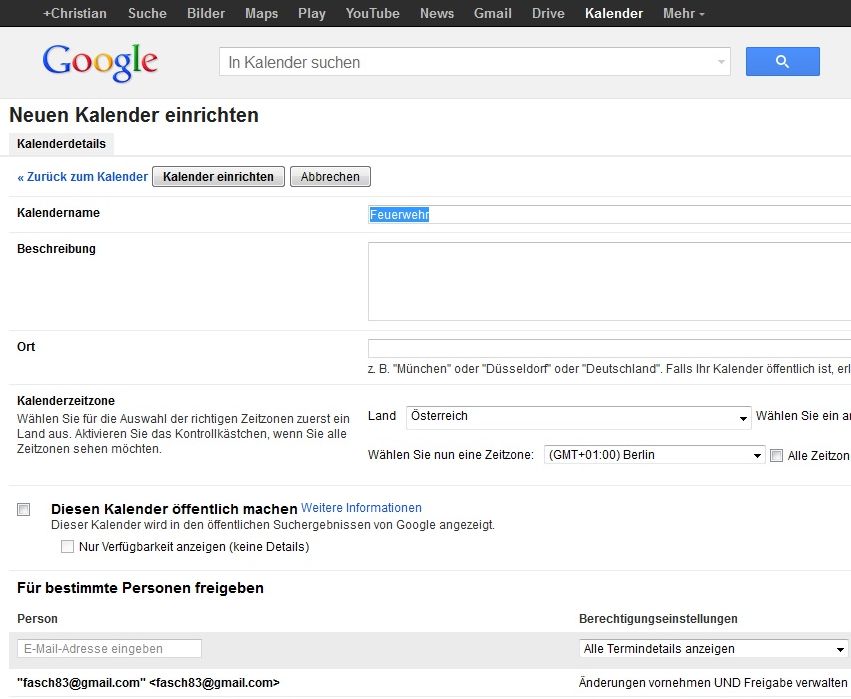
Task: Open the Land dropdown showing Österreich
Action: pyautogui.click(x=578, y=417)
